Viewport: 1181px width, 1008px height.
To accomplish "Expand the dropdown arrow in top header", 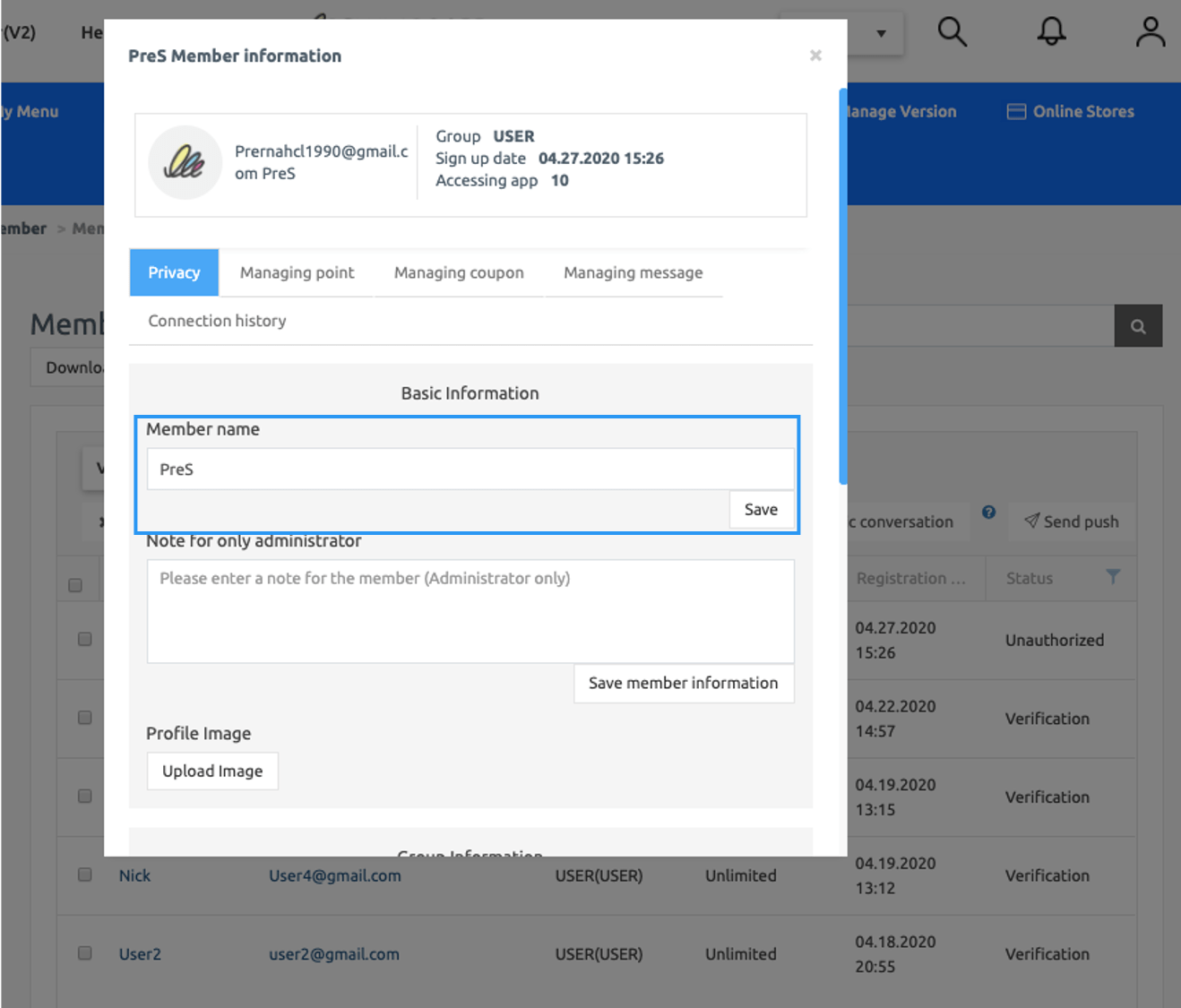I will coord(881,34).
